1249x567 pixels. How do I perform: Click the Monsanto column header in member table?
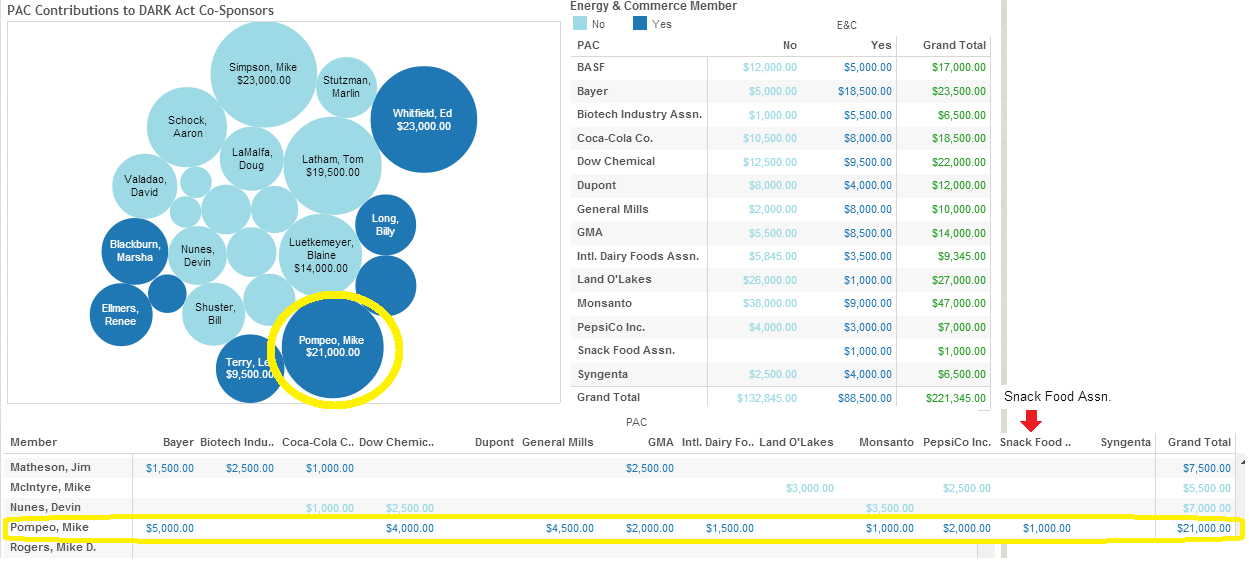pyautogui.click(x=889, y=442)
